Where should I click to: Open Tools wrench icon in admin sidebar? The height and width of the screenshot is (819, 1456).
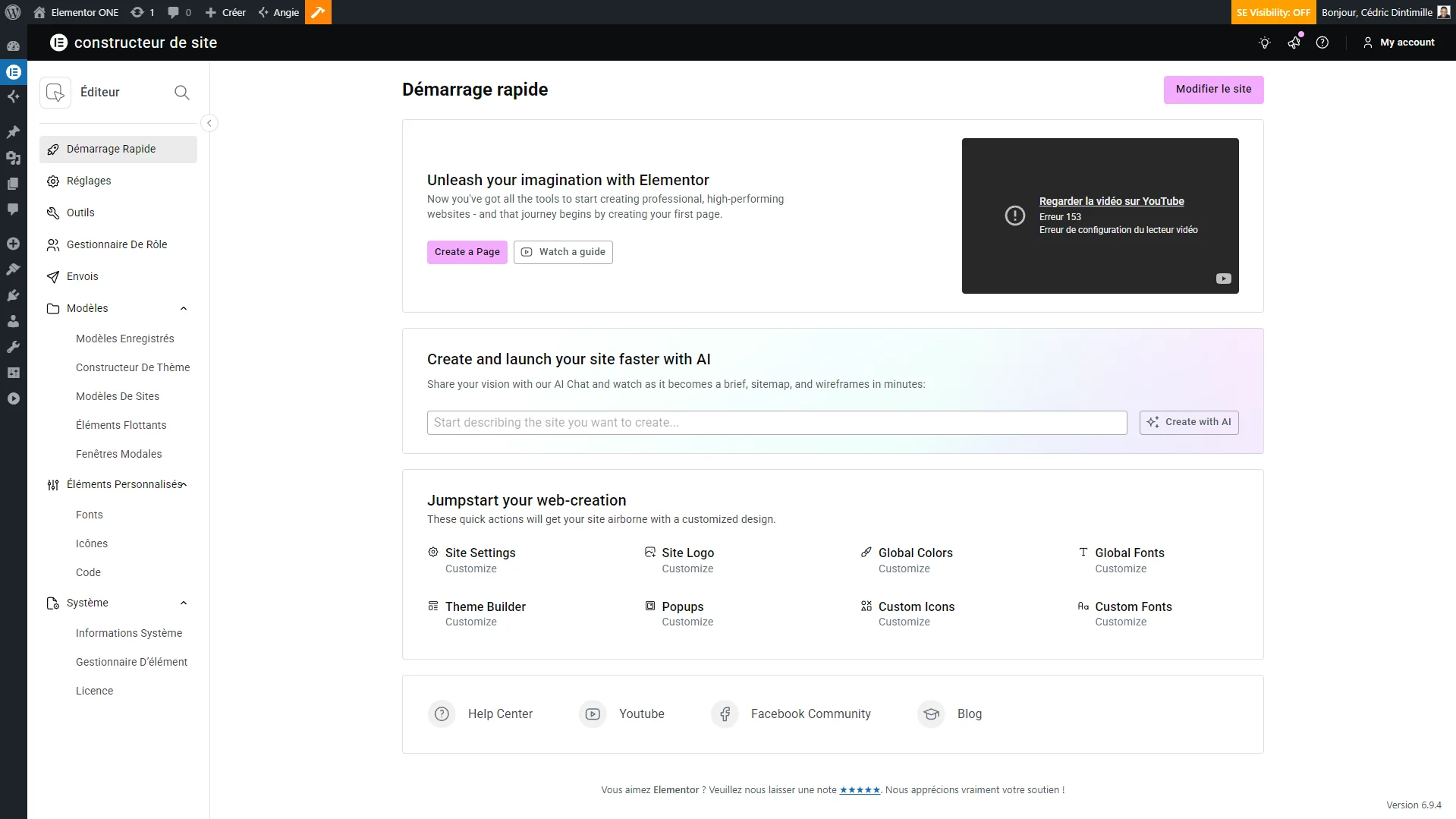point(13,347)
